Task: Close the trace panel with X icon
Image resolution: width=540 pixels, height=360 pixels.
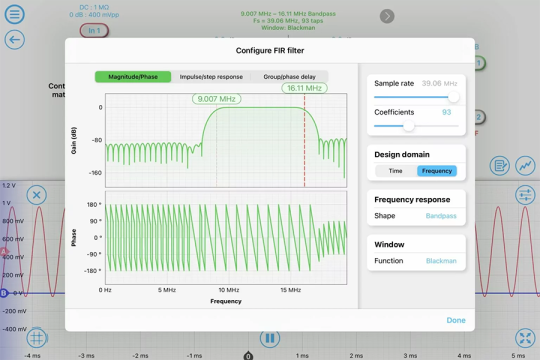Action: 37,195
